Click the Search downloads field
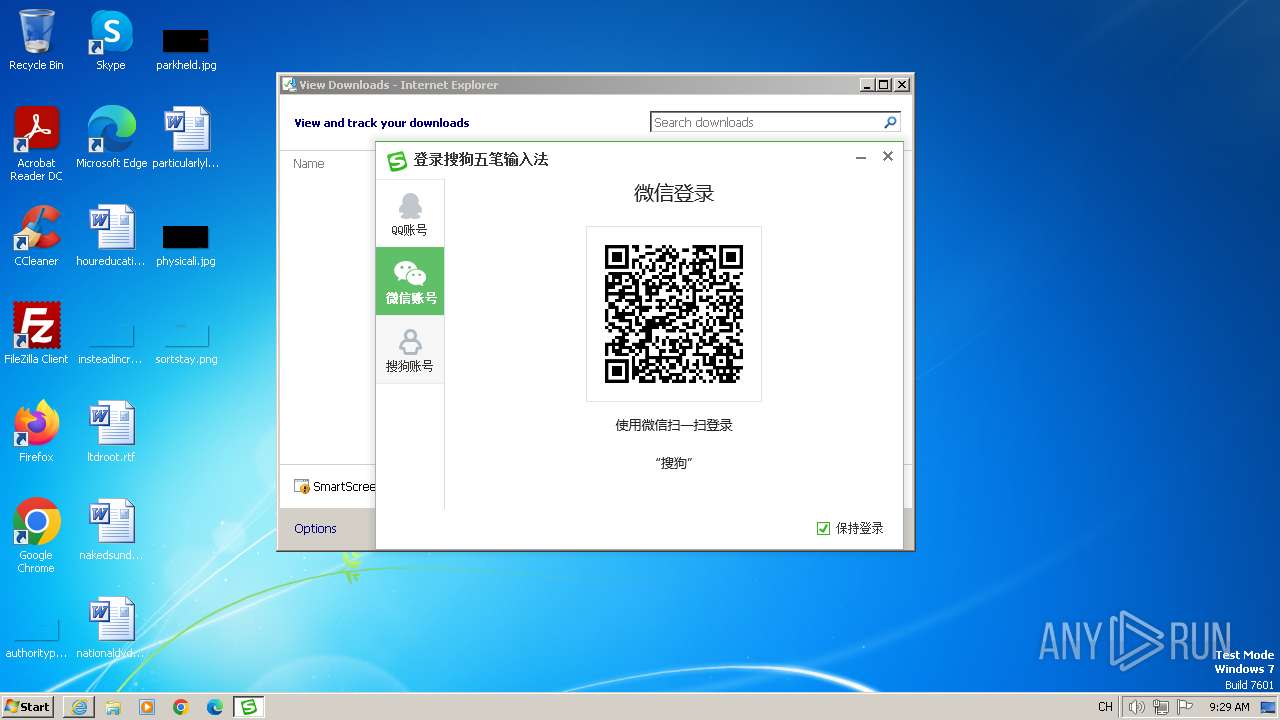This screenshot has width=1280, height=720. pyautogui.click(x=766, y=122)
